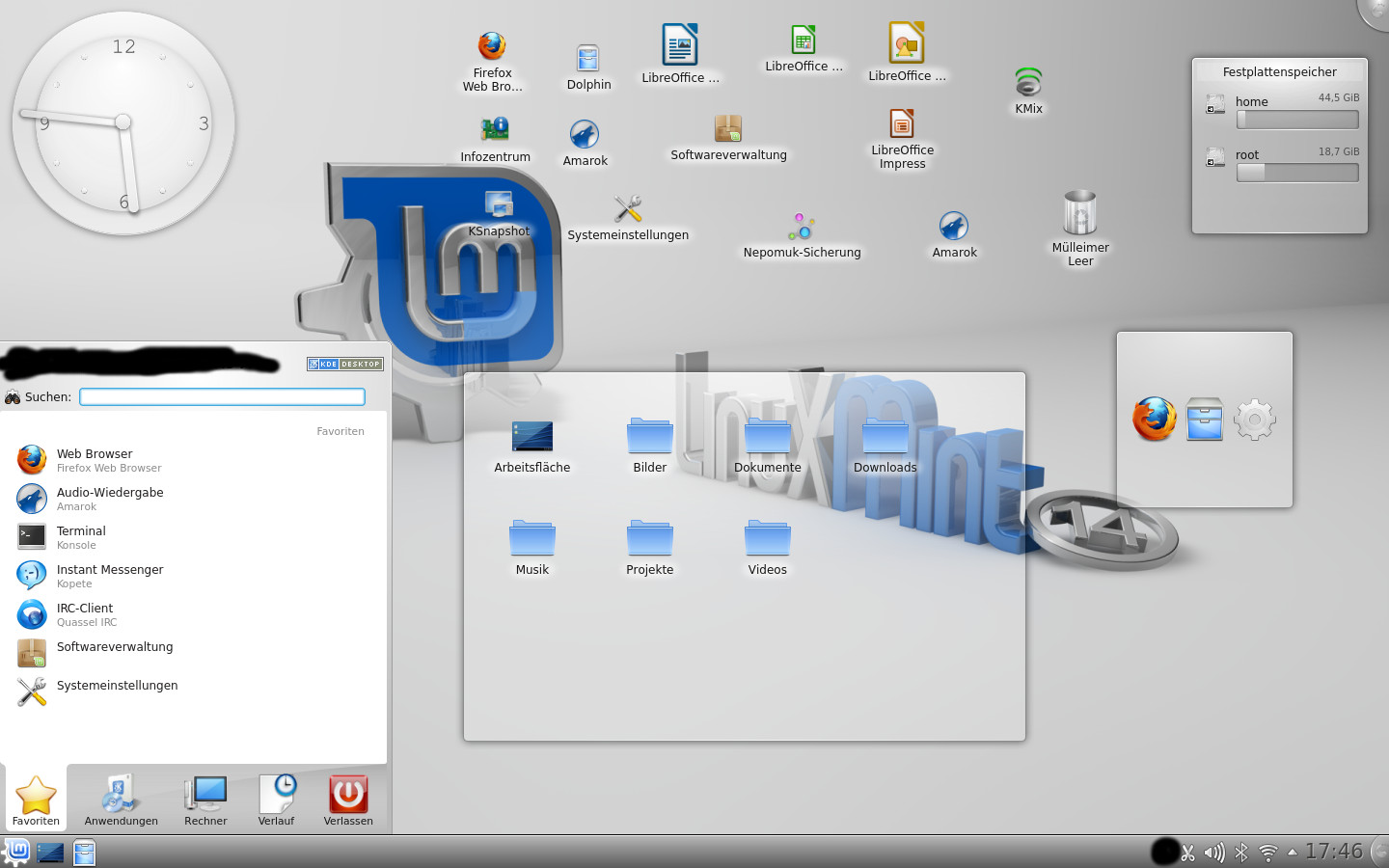Click the root drive icon in Festplattenspeicher

tap(1215, 157)
